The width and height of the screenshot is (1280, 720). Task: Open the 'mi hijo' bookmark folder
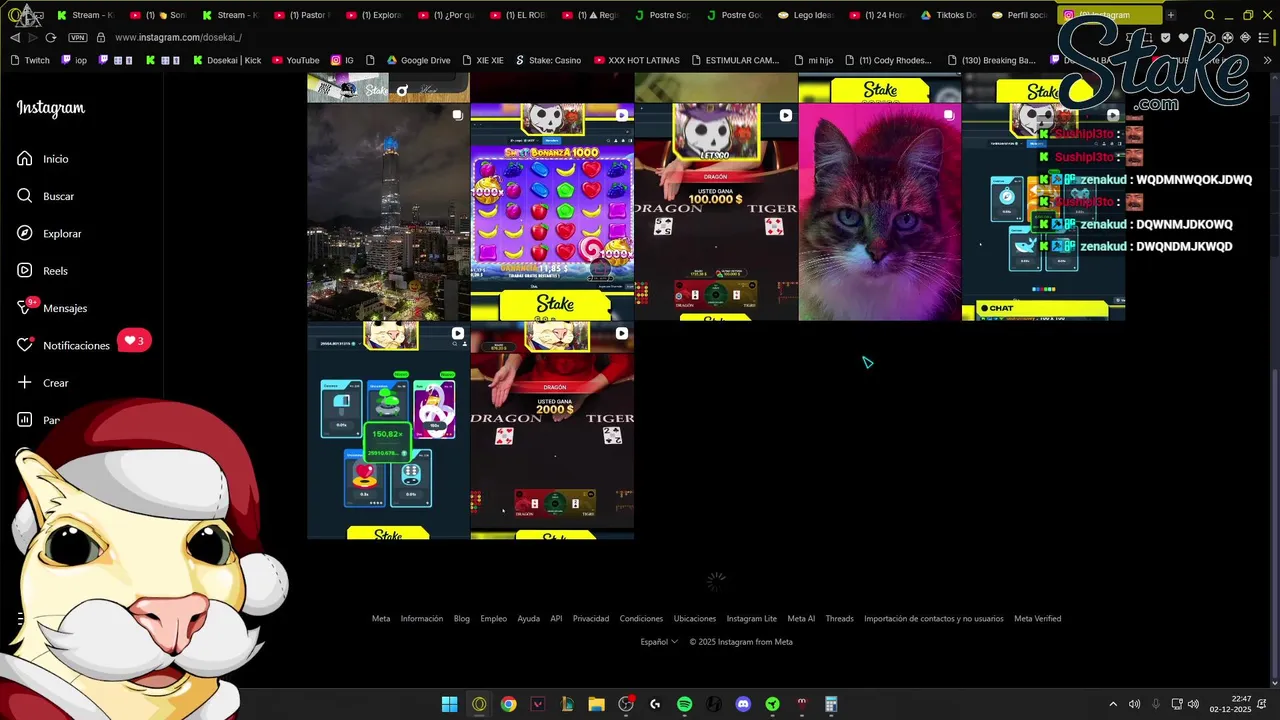click(x=813, y=60)
